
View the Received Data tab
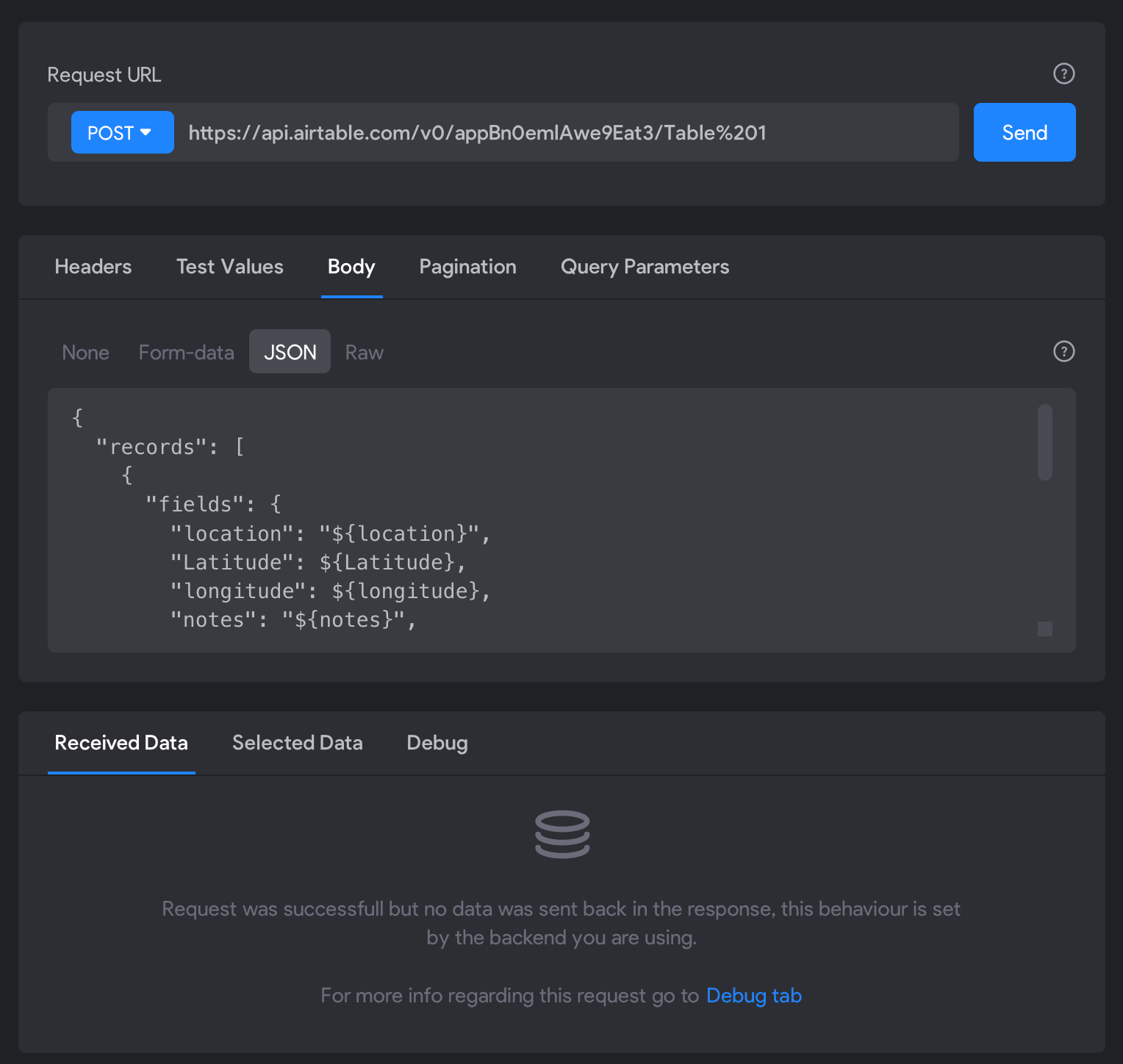click(121, 743)
